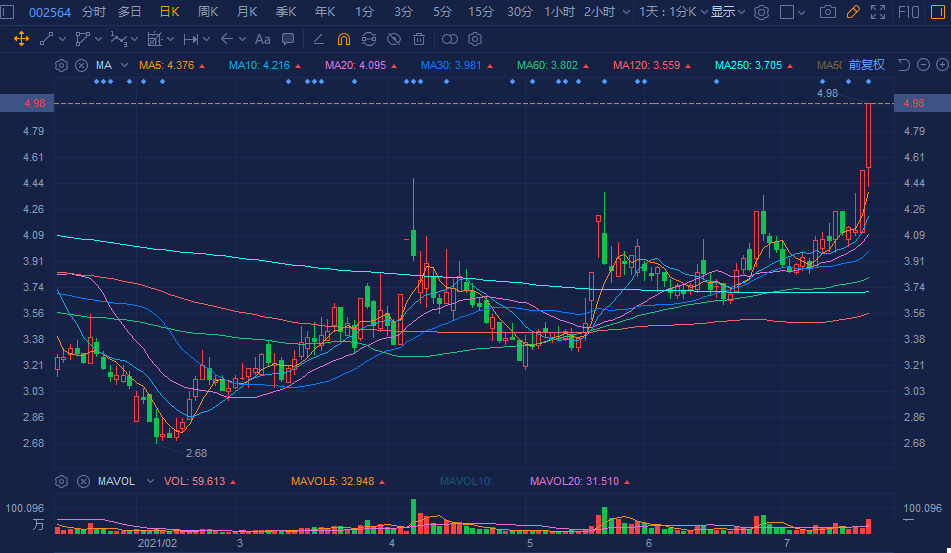Open MA indicator settings gear

coord(62,65)
